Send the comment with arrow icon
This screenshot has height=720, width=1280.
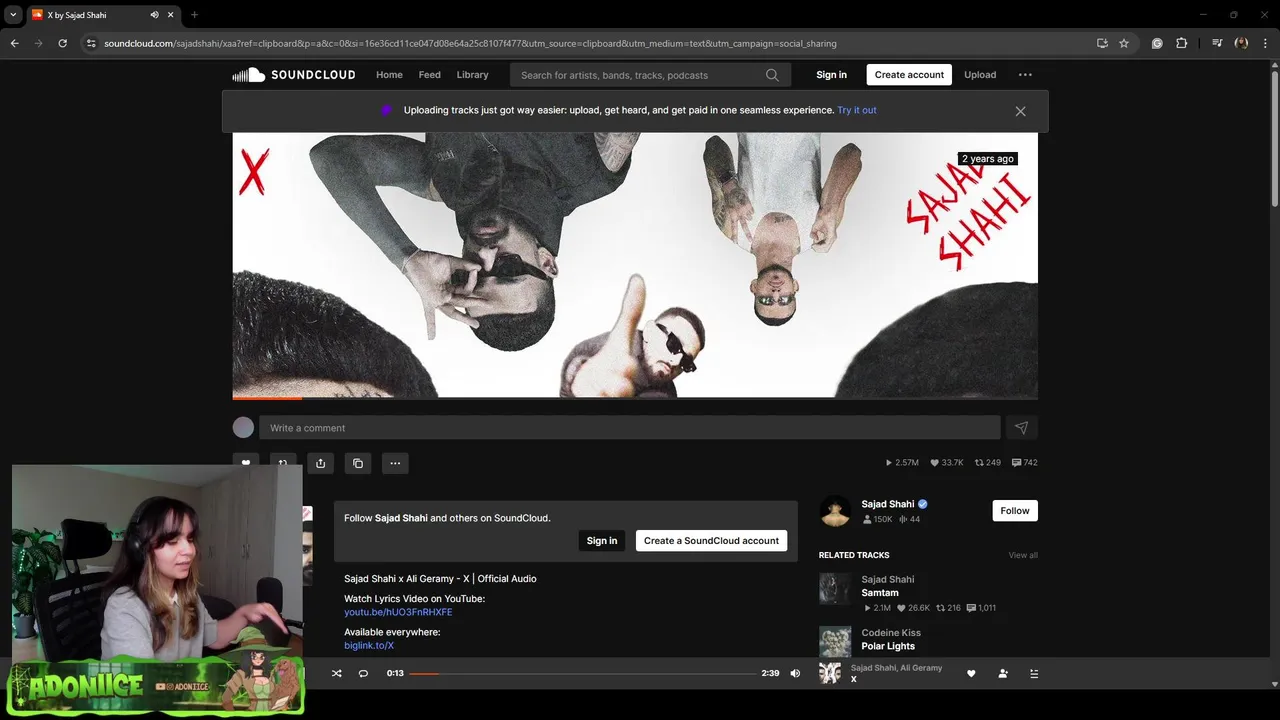[1021, 428]
